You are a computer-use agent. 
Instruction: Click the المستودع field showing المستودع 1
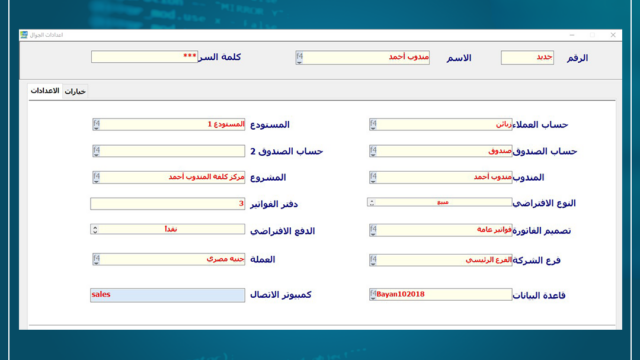coord(169,124)
